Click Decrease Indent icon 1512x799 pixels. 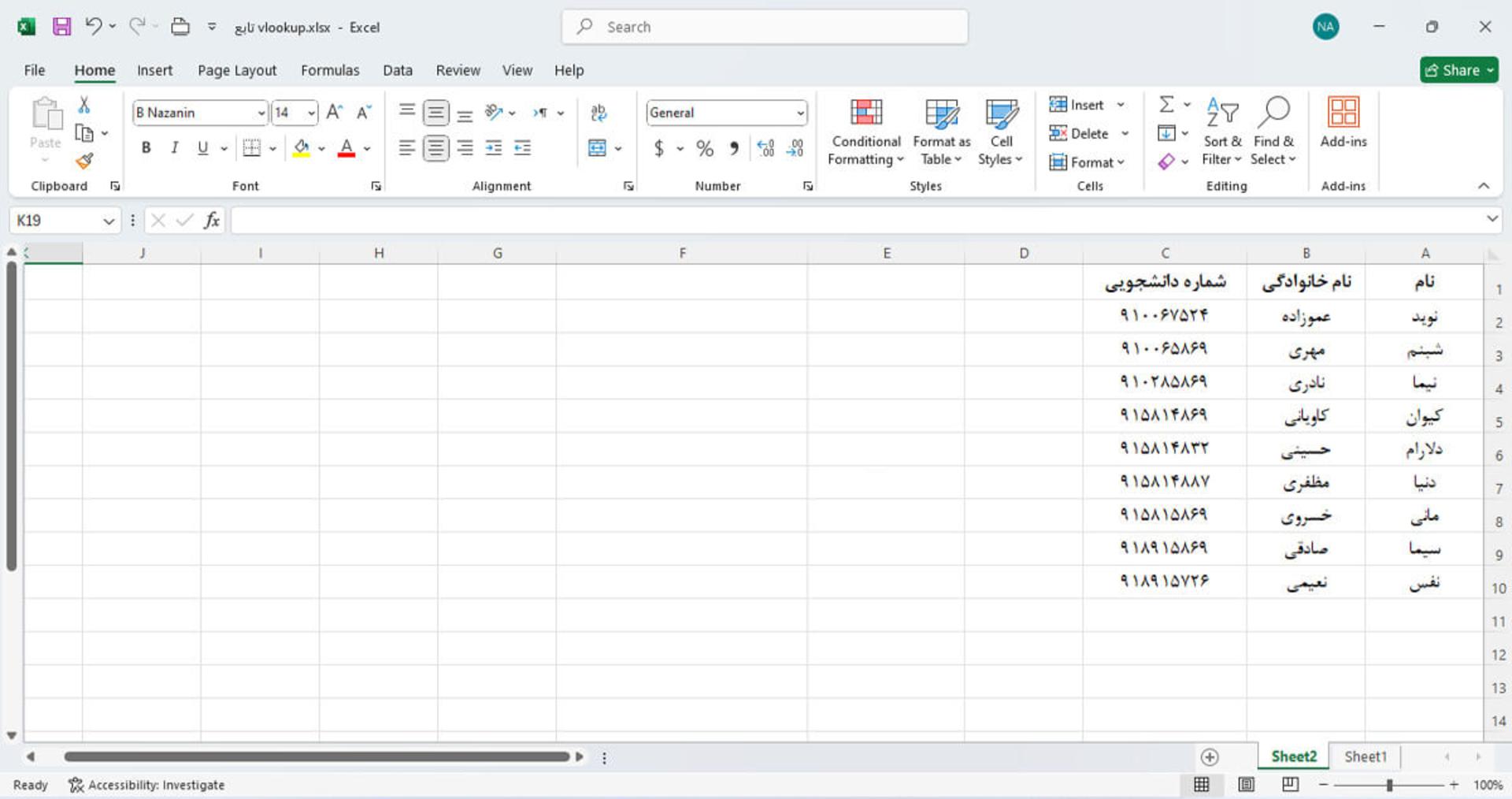point(494,147)
